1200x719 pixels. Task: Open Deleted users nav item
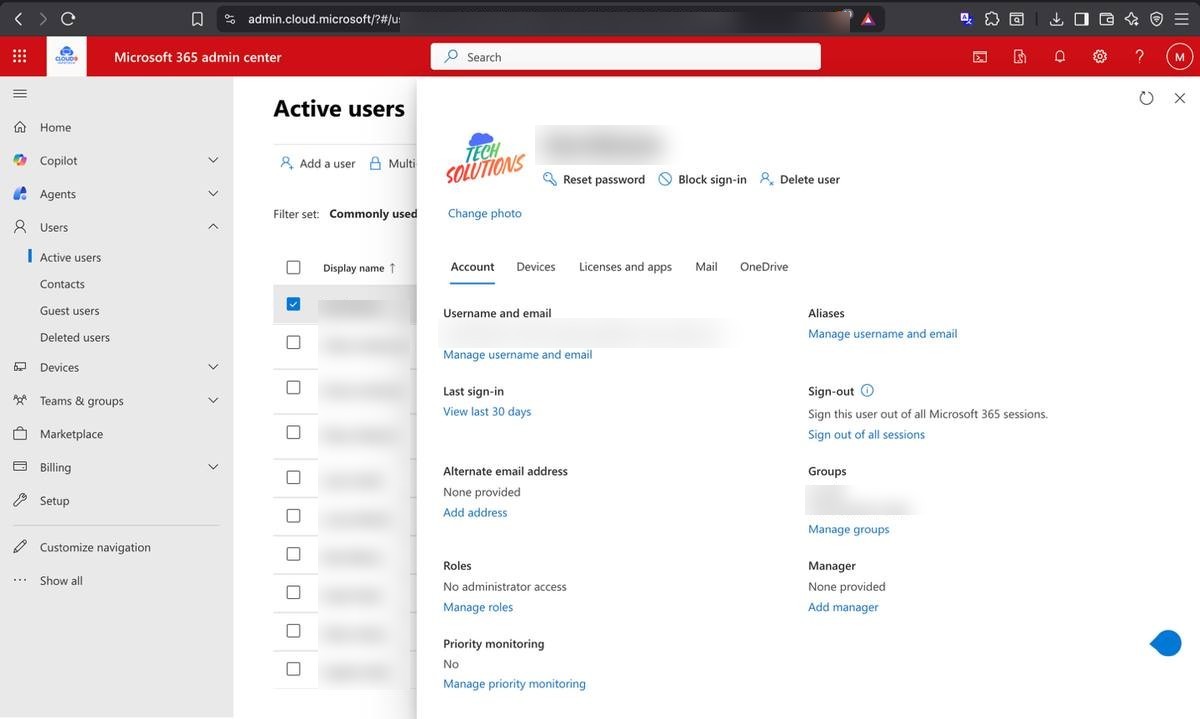[75, 337]
